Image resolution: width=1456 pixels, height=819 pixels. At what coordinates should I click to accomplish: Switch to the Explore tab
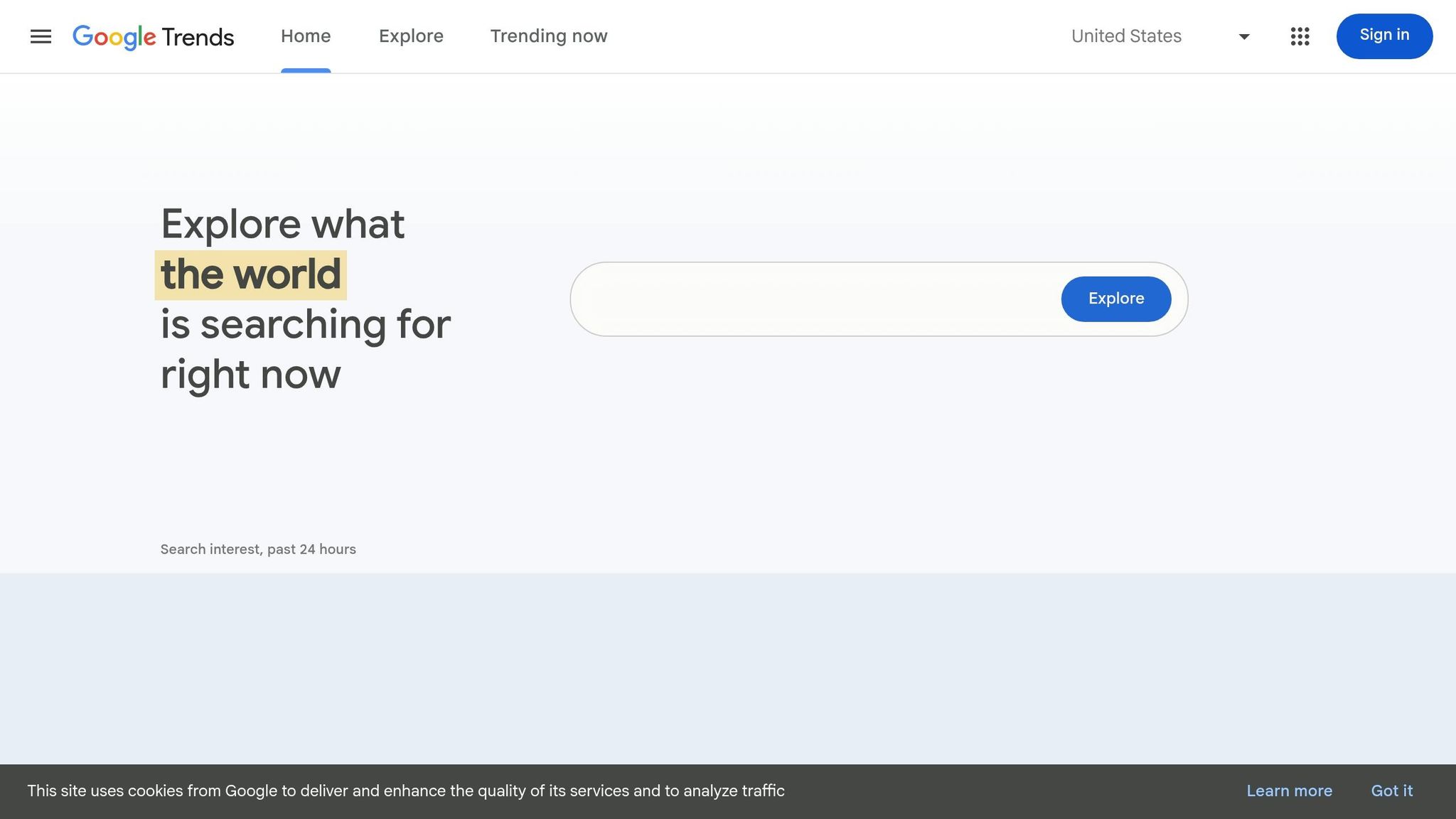pos(411,36)
